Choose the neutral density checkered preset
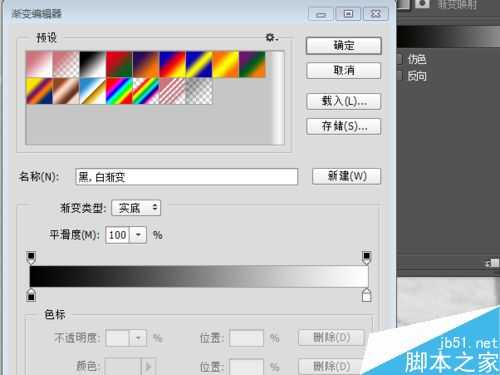Image resolution: width=500 pixels, height=375 pixels. (x=199, y=91)
